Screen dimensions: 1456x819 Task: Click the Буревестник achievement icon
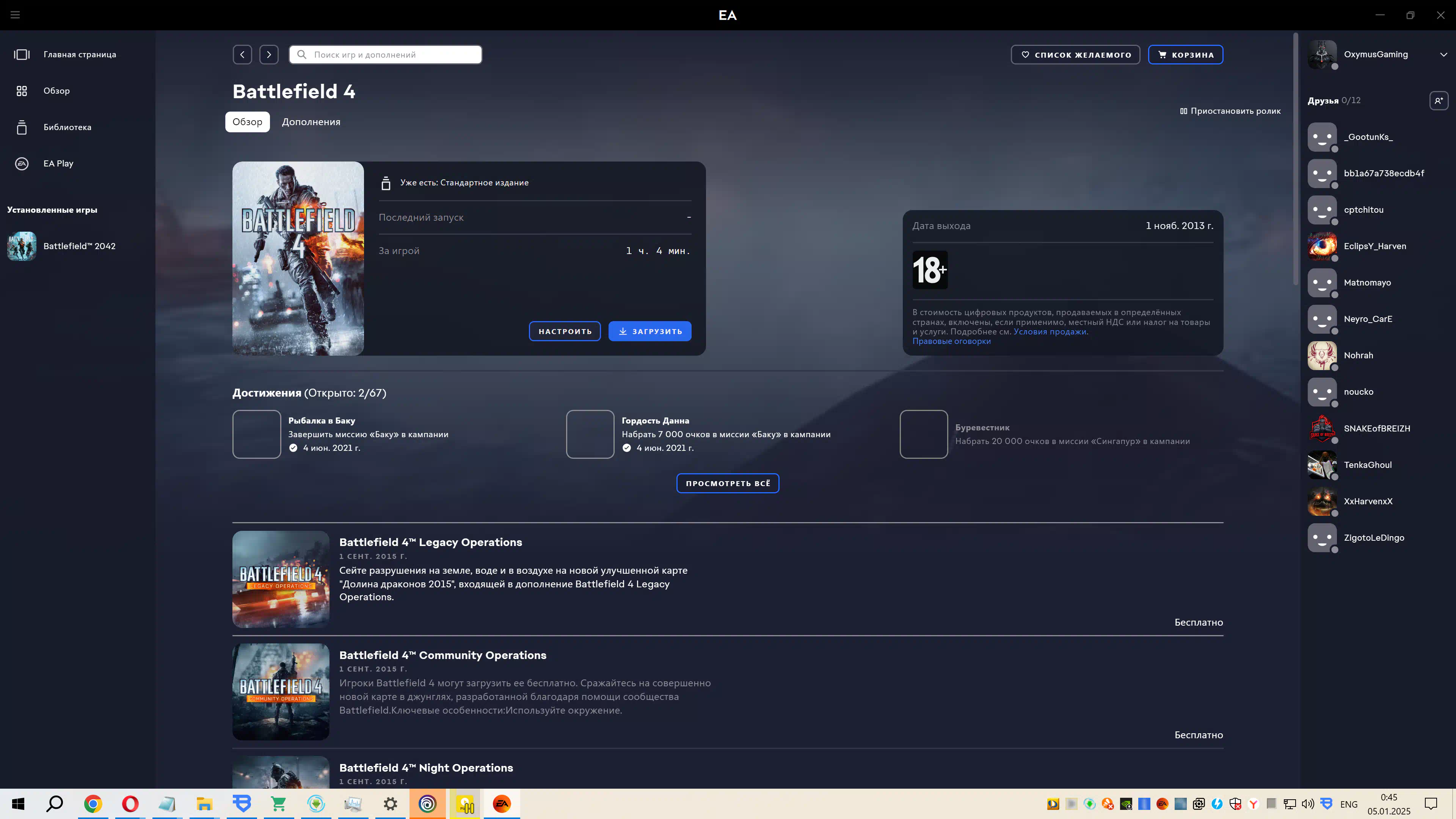(x=924, y=434)
